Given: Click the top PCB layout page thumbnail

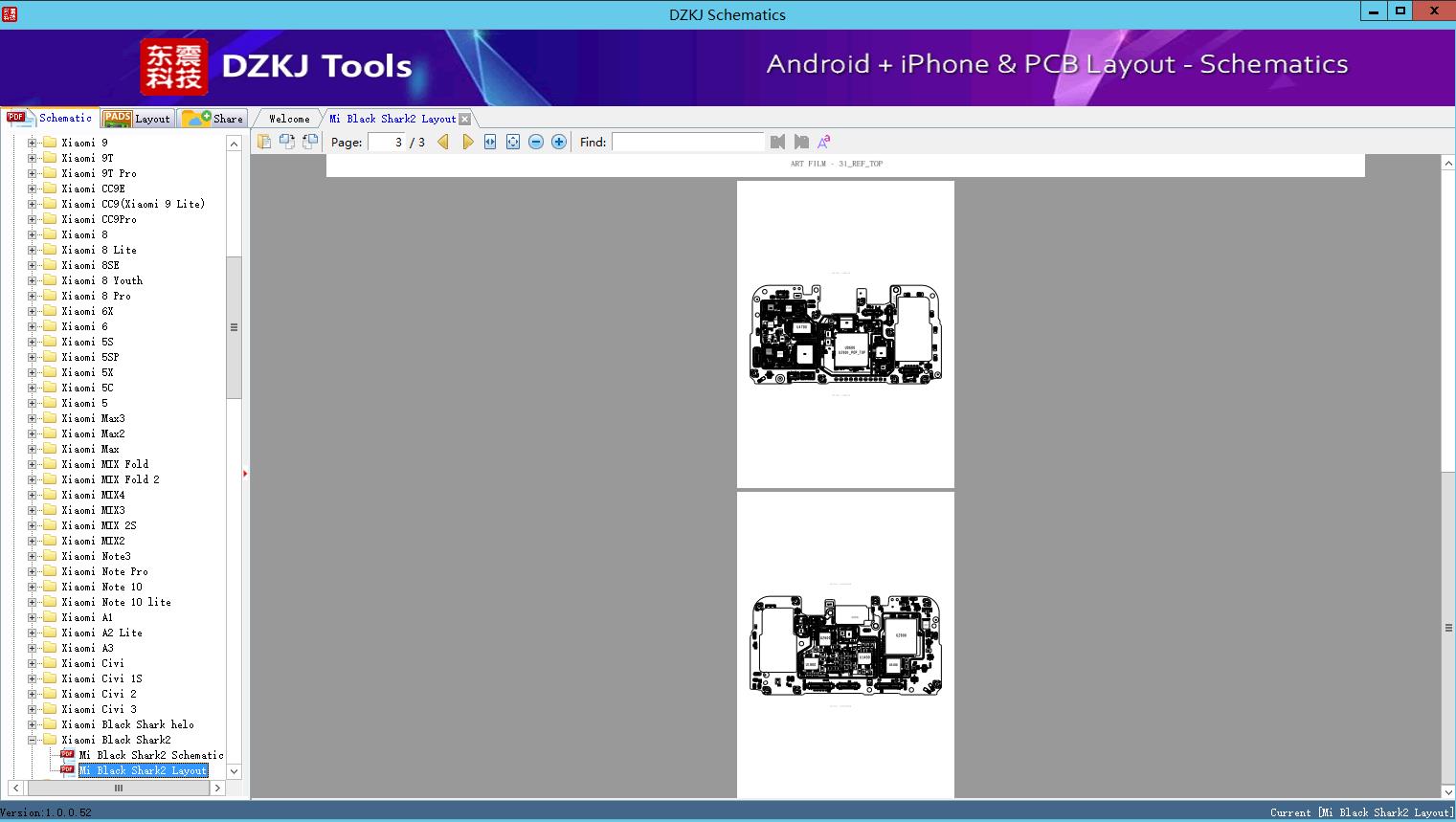Looking at the screenshot, I should [x=845, y=334].
